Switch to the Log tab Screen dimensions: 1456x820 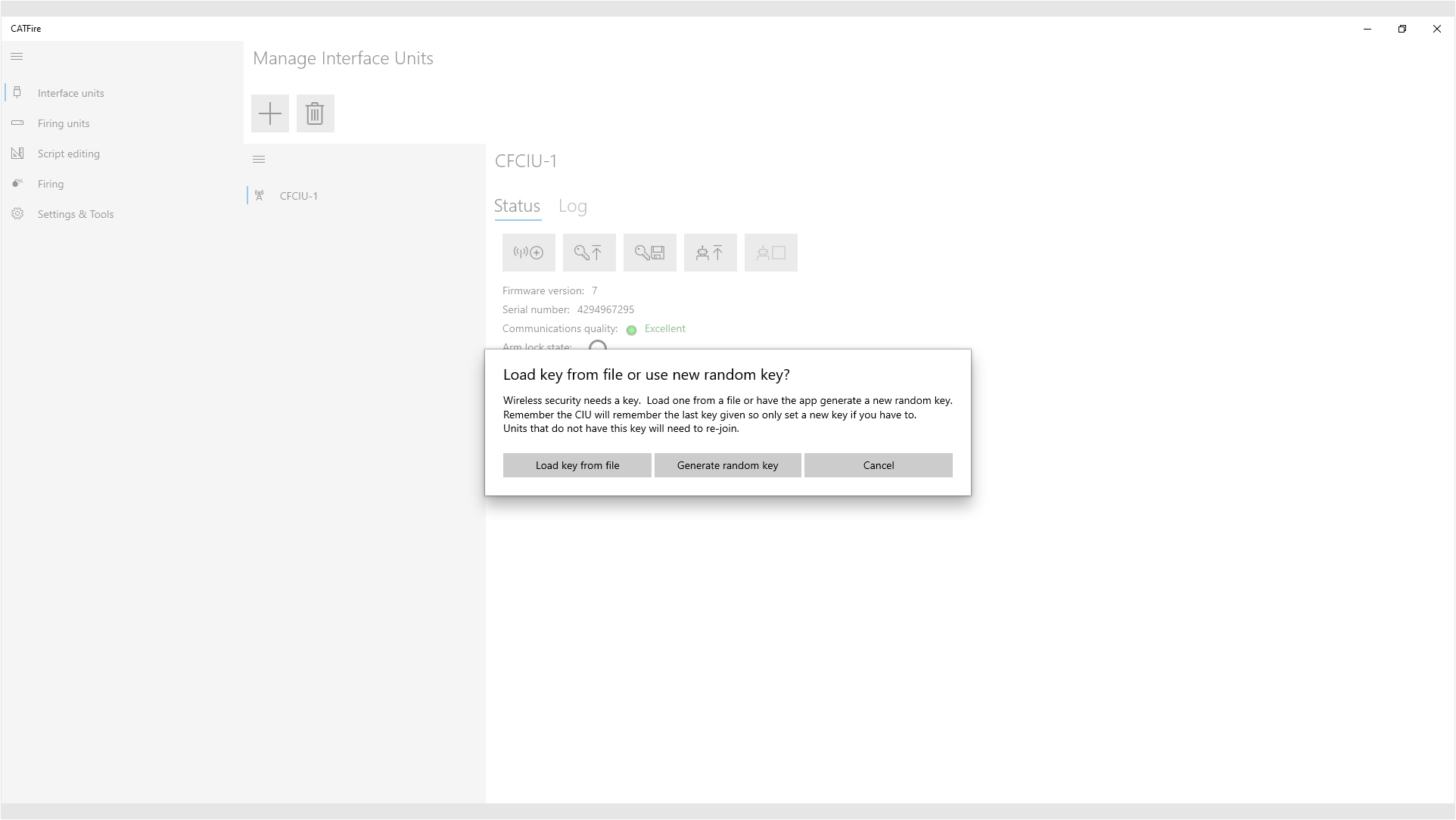(x=572, y=206)
